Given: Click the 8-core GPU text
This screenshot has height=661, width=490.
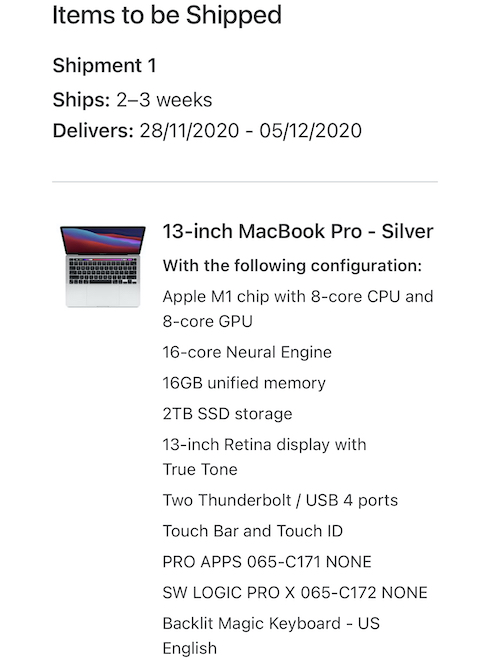Looking at the screenshot, I should coord(207,322).
